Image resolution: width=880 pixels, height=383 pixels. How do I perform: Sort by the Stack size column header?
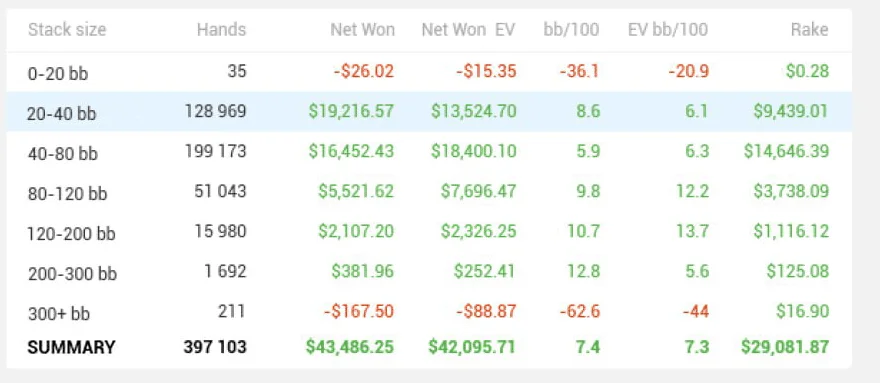tap(67, 30)
